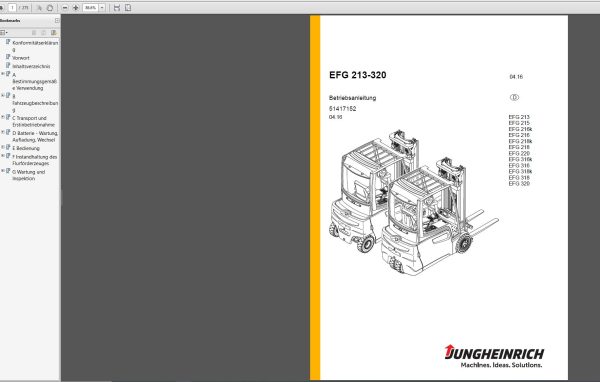Click the new bookmark icon in panel toolbar
The width and height of the screenshot is (600, 382).
[x=54, y=33]
